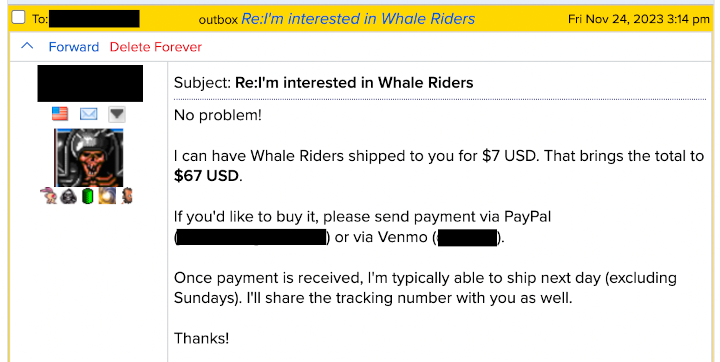
Task: Open the skull helmet avatar image
Action: tap(89, 158)
